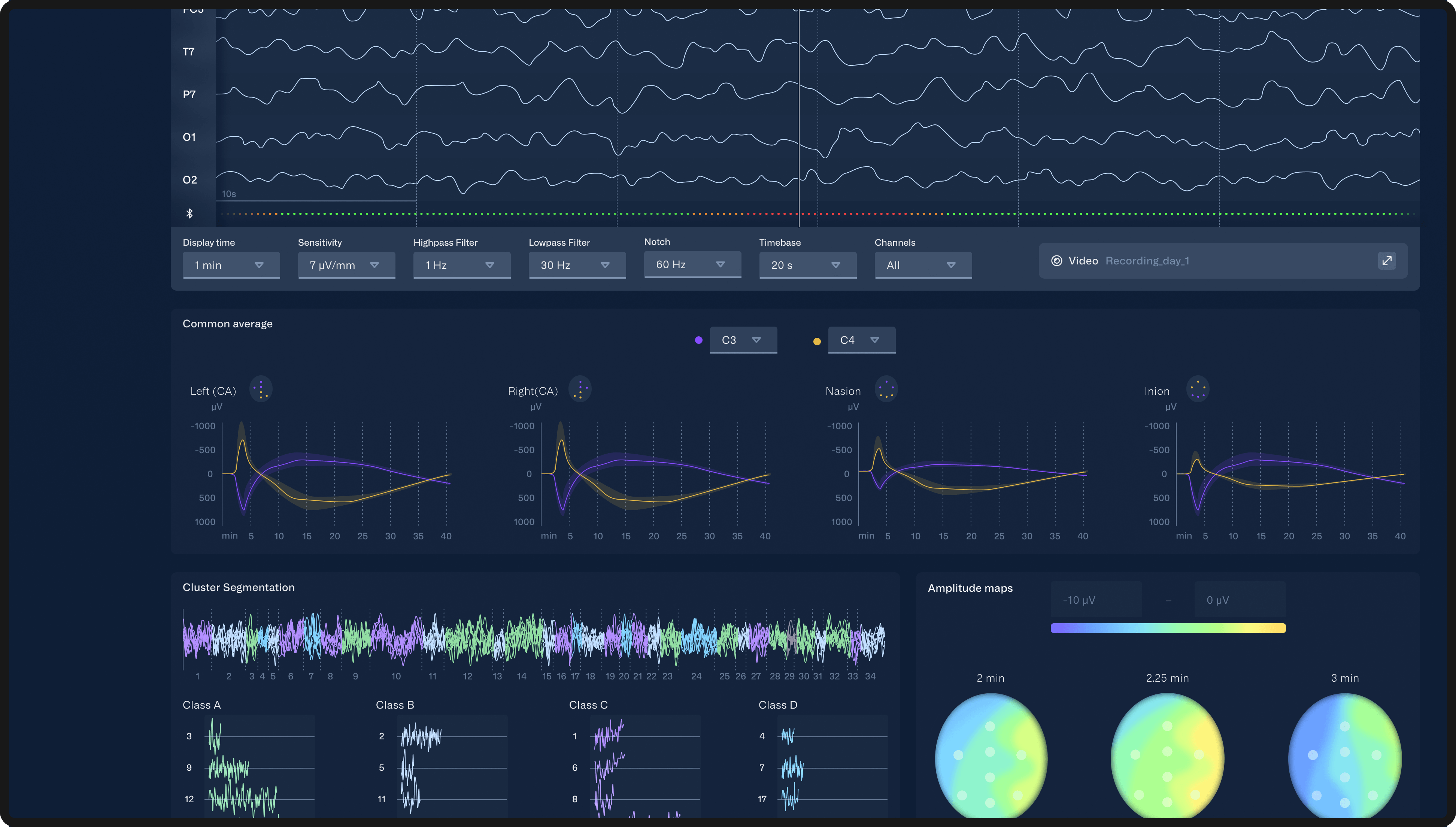Click the Right(CA) chart title
Screen dimensions: 1456x827
[x=533, y=391]
